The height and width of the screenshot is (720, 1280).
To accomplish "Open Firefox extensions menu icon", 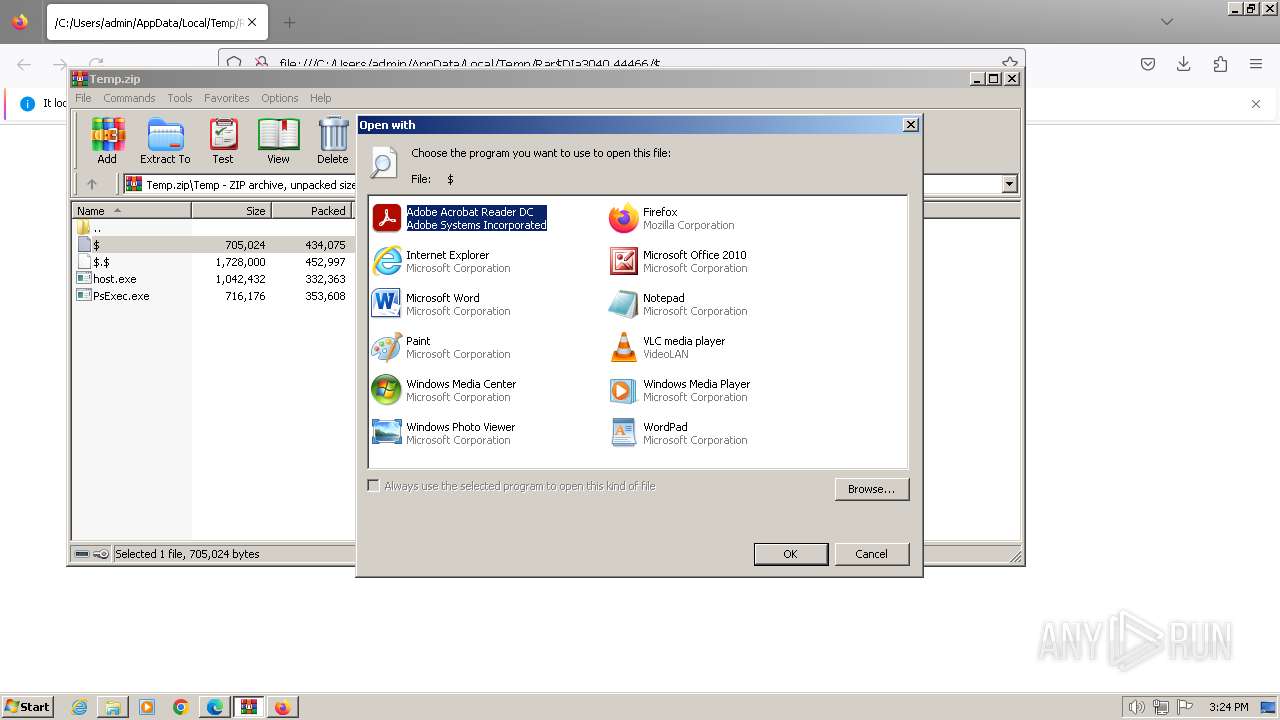I will pos(1220,64).
